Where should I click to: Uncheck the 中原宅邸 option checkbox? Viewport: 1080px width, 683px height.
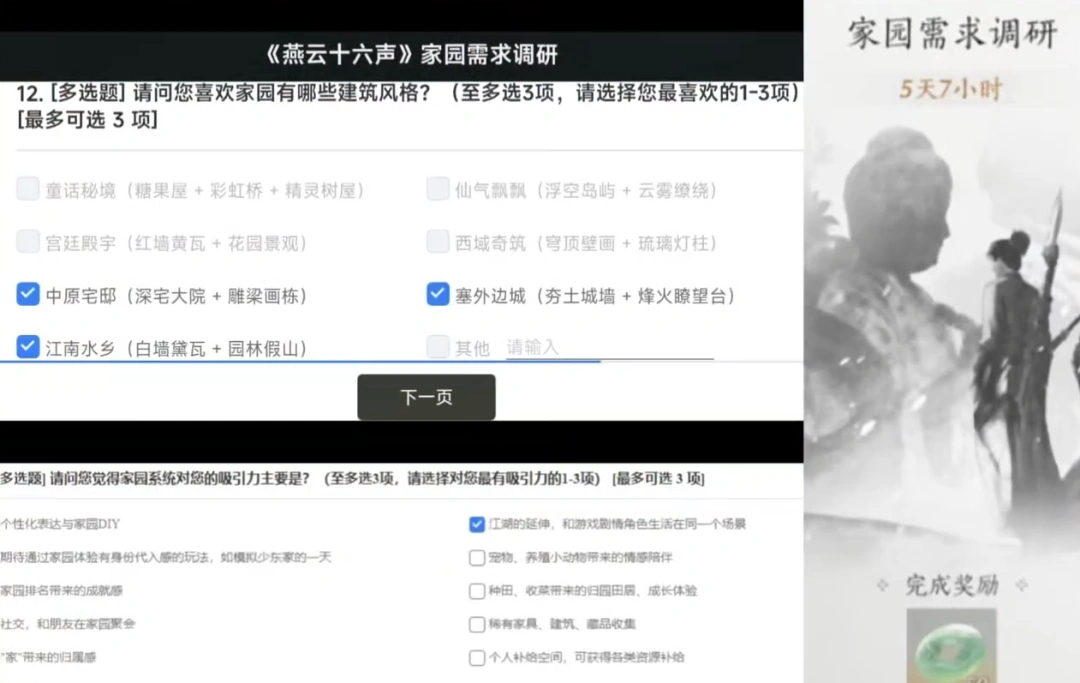[28, 294]
